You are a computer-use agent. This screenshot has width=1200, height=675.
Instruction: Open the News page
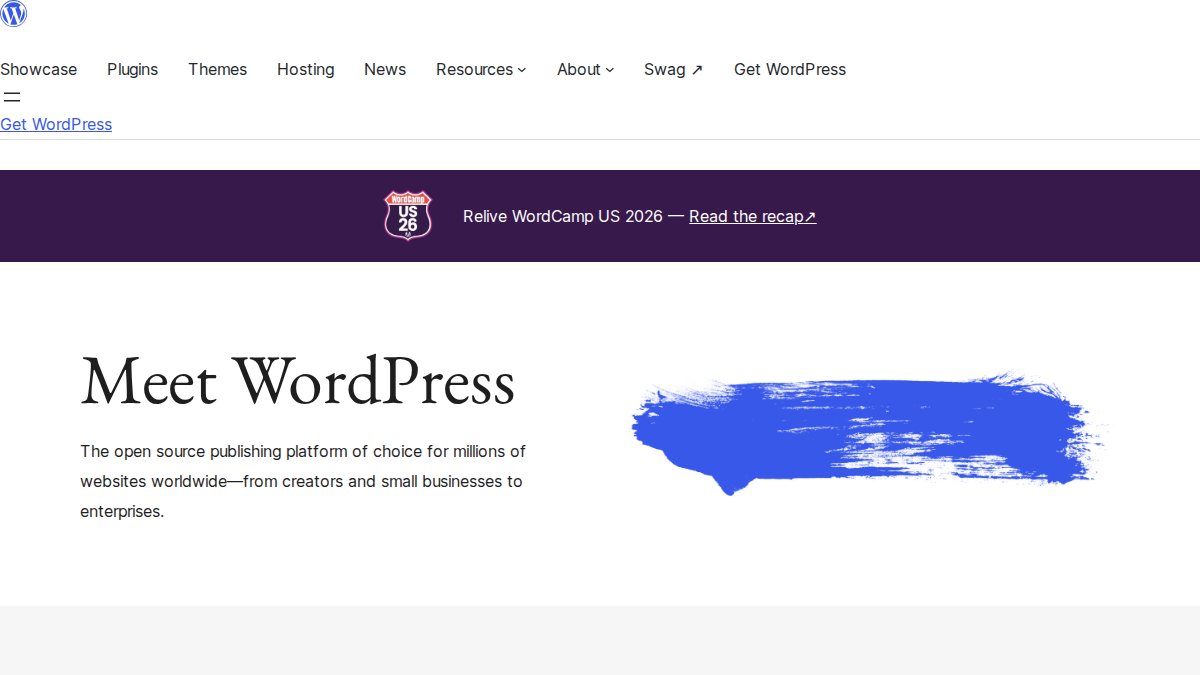(x=385, y=69)
